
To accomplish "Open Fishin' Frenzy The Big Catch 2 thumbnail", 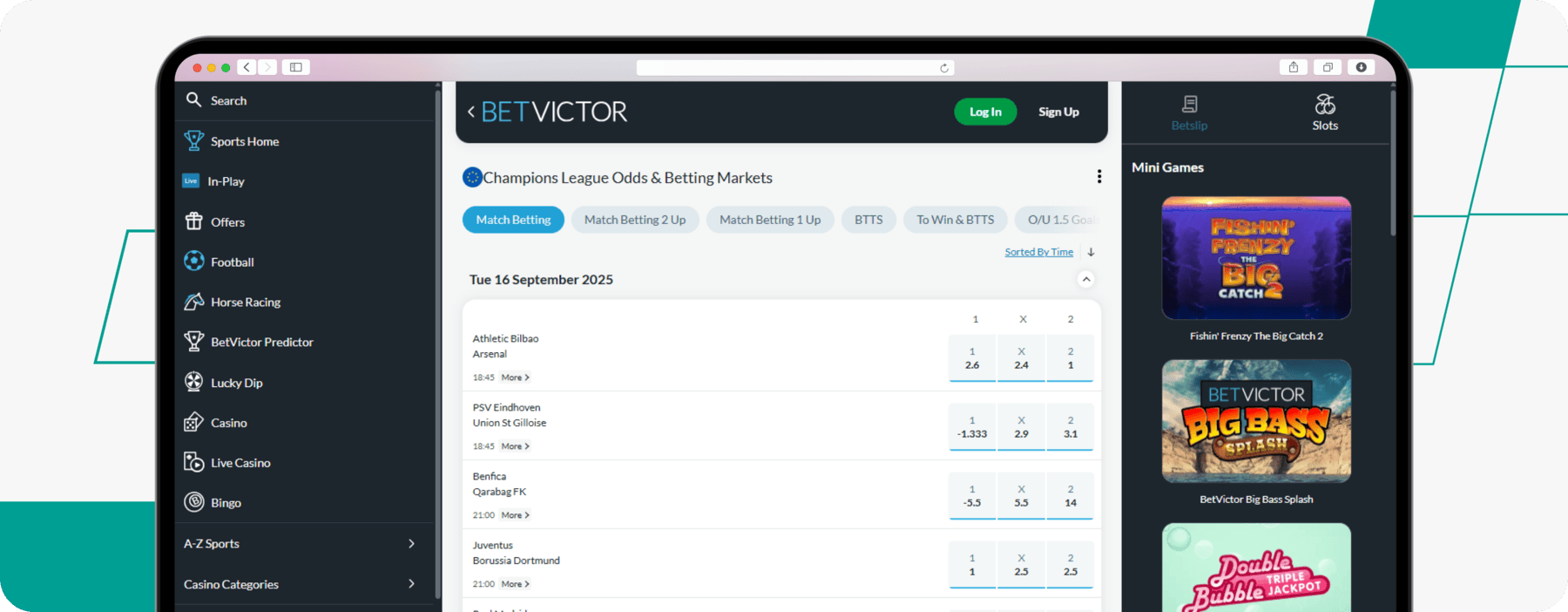I will [x=1256, y=258].
